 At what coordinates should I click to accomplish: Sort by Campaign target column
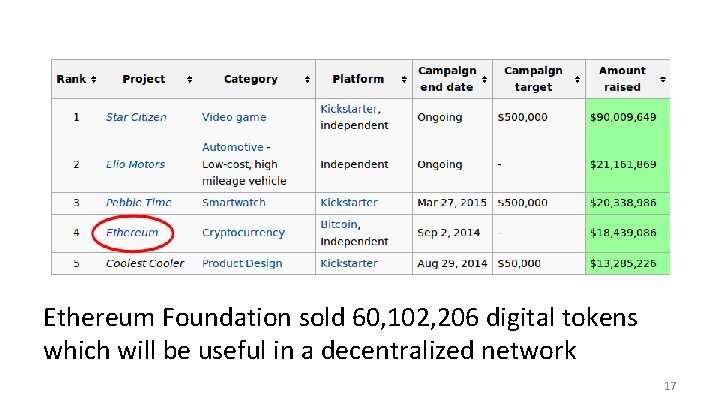coord(577,79)
